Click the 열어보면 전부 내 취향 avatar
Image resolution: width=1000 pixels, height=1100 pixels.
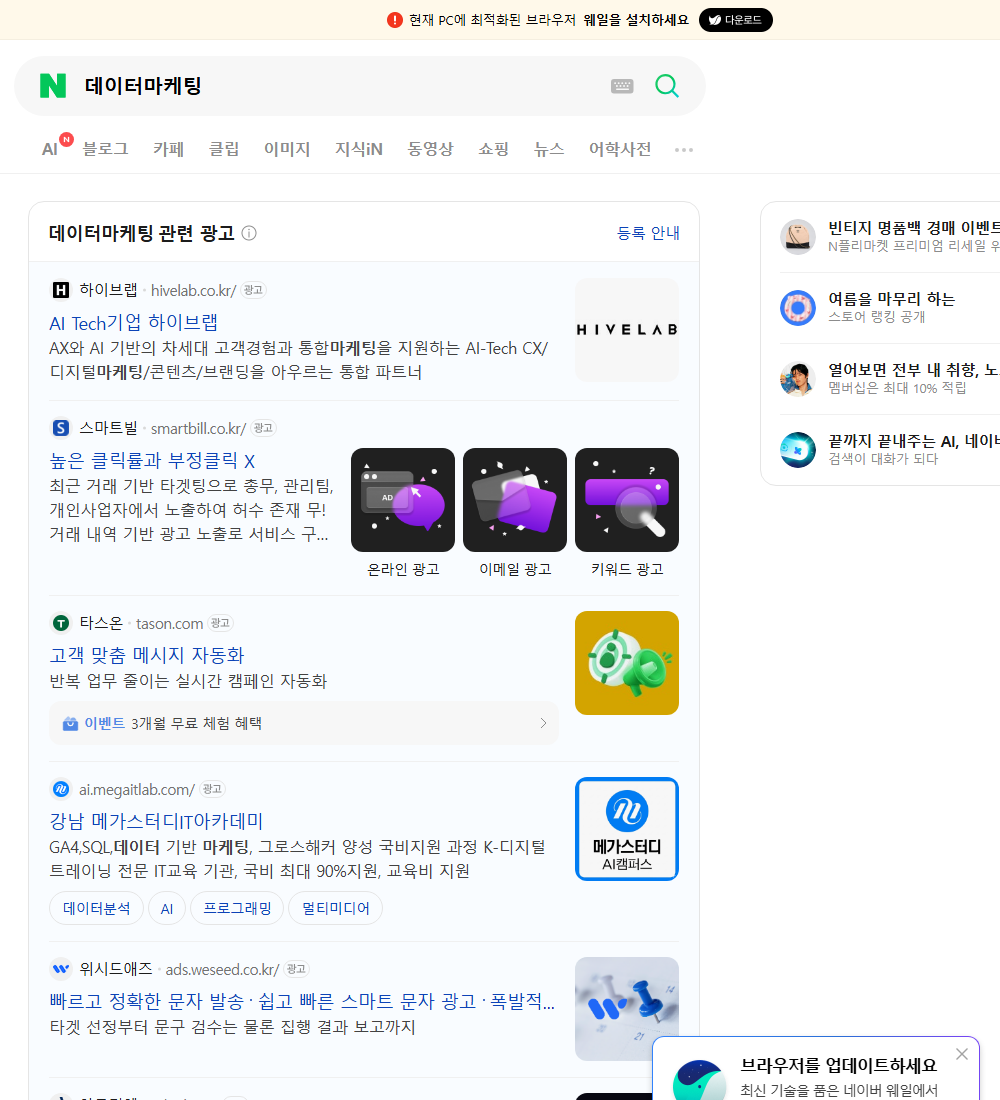[x=798, y=379]
